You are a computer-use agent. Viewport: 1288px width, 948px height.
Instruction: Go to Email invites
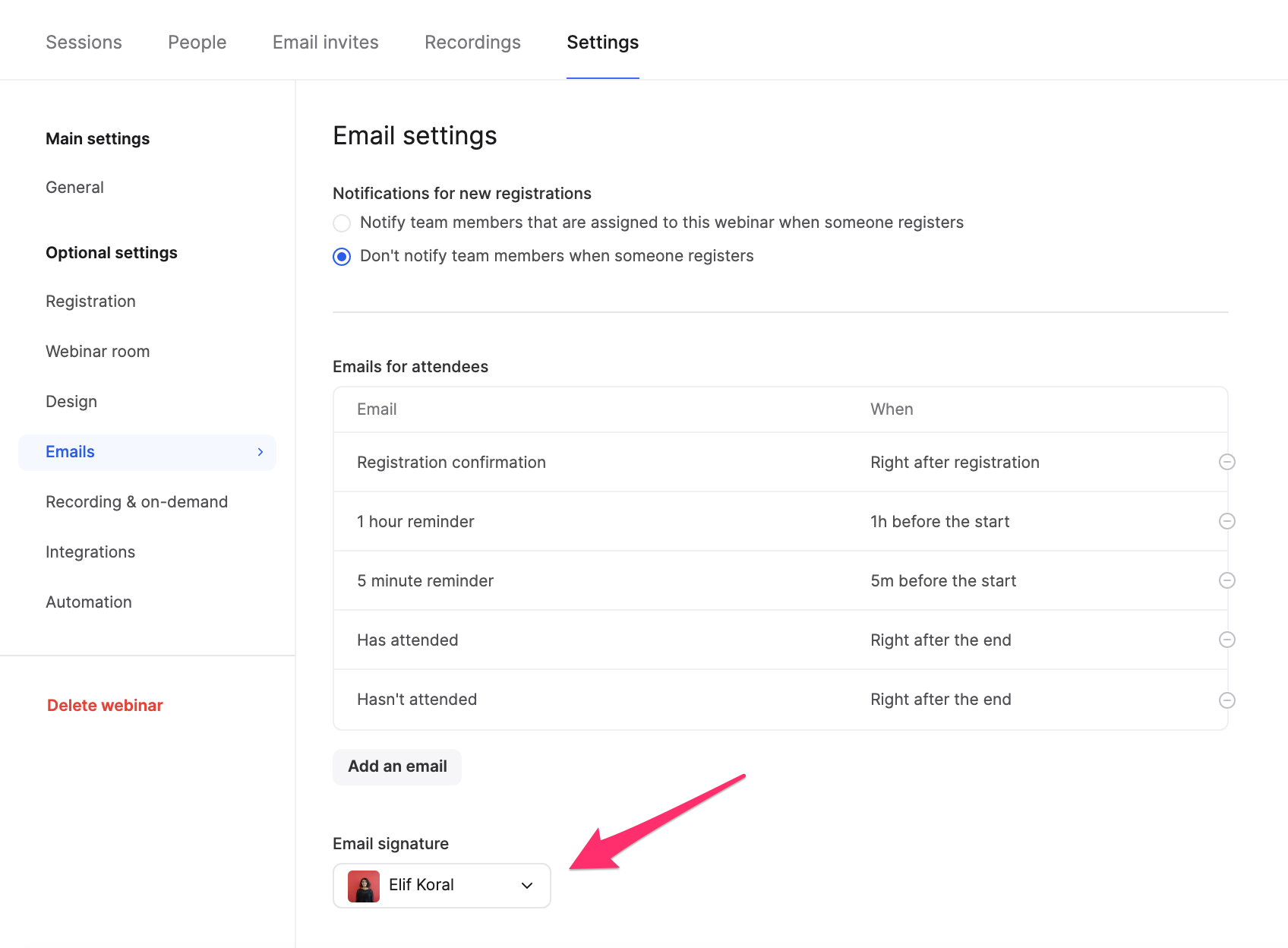coord(324,42)
